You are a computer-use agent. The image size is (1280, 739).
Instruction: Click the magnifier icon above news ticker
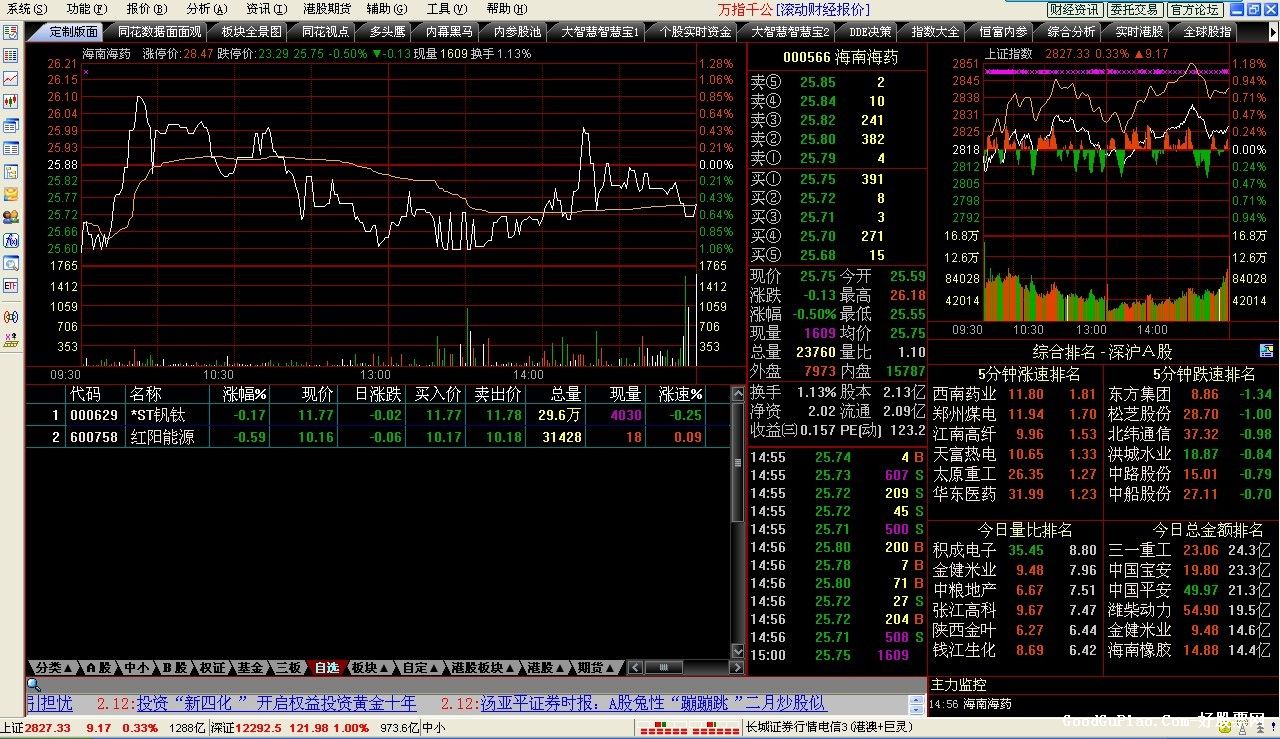tap(33, 684)
